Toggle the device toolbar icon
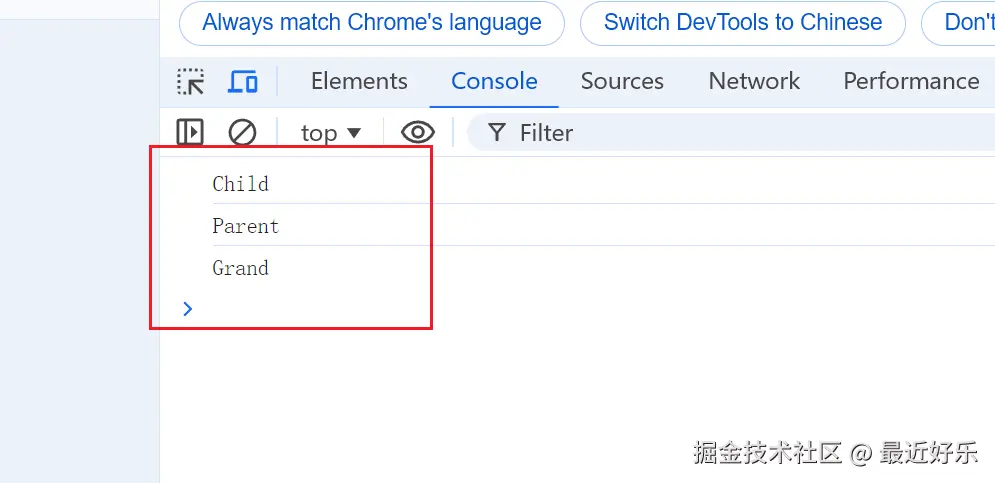995x483 pixels. point(242,82)
